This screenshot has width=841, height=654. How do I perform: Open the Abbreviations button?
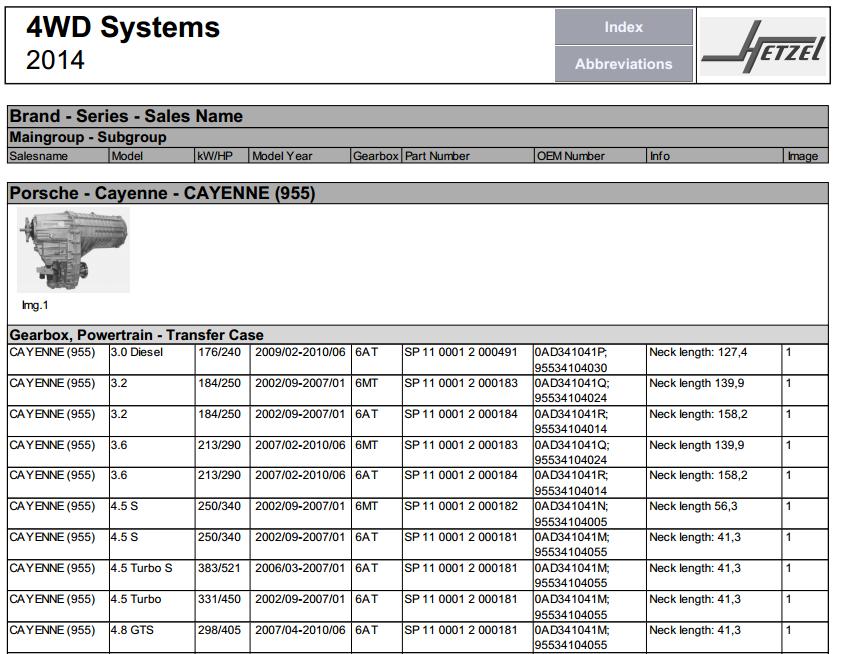click(x=624, y=64)
